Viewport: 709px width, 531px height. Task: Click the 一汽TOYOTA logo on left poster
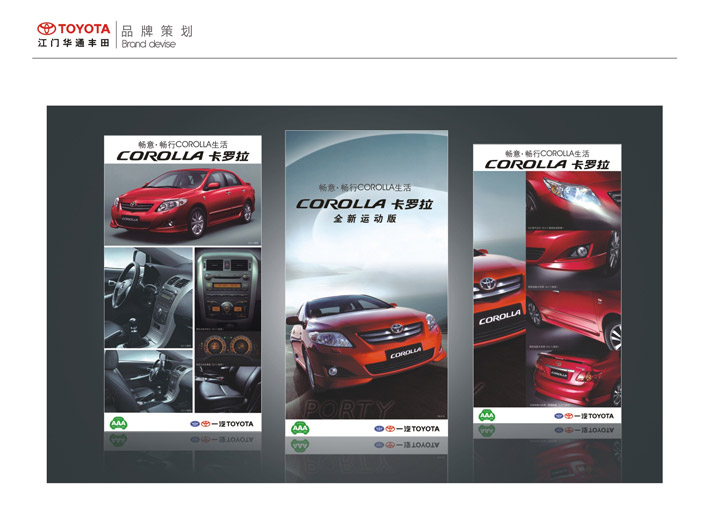coord(222,424)
